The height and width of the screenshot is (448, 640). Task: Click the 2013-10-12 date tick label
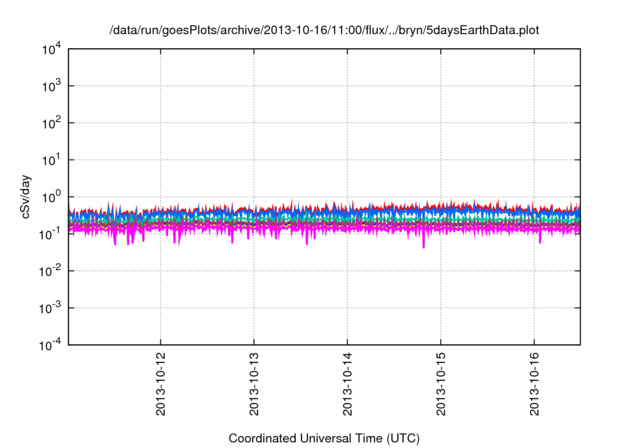coord(160,384)
